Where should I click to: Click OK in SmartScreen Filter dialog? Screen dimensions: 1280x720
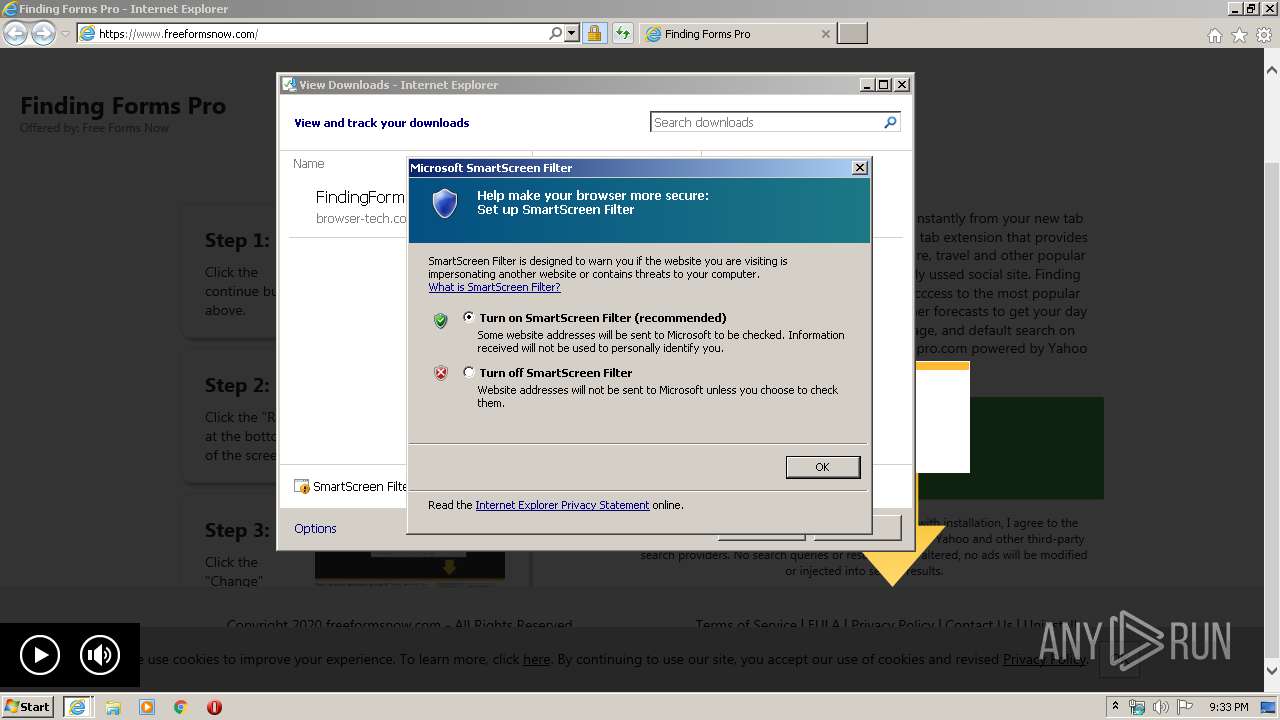click(822, 467)
